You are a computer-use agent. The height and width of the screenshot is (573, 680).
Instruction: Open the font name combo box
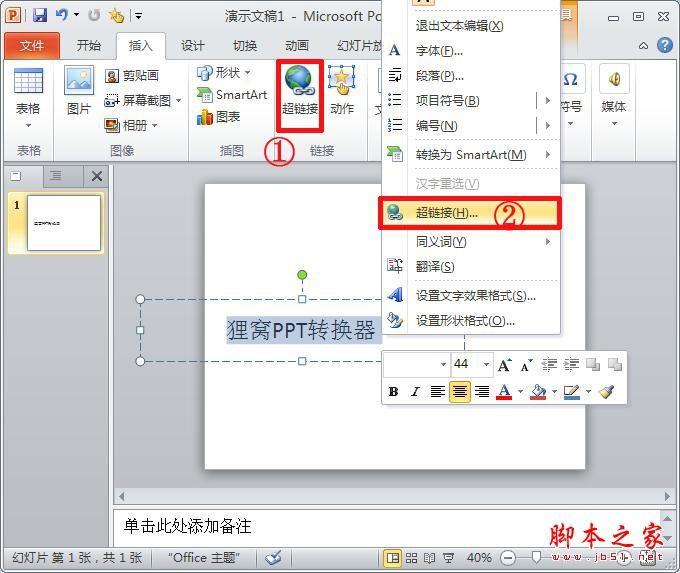[417, 364]
